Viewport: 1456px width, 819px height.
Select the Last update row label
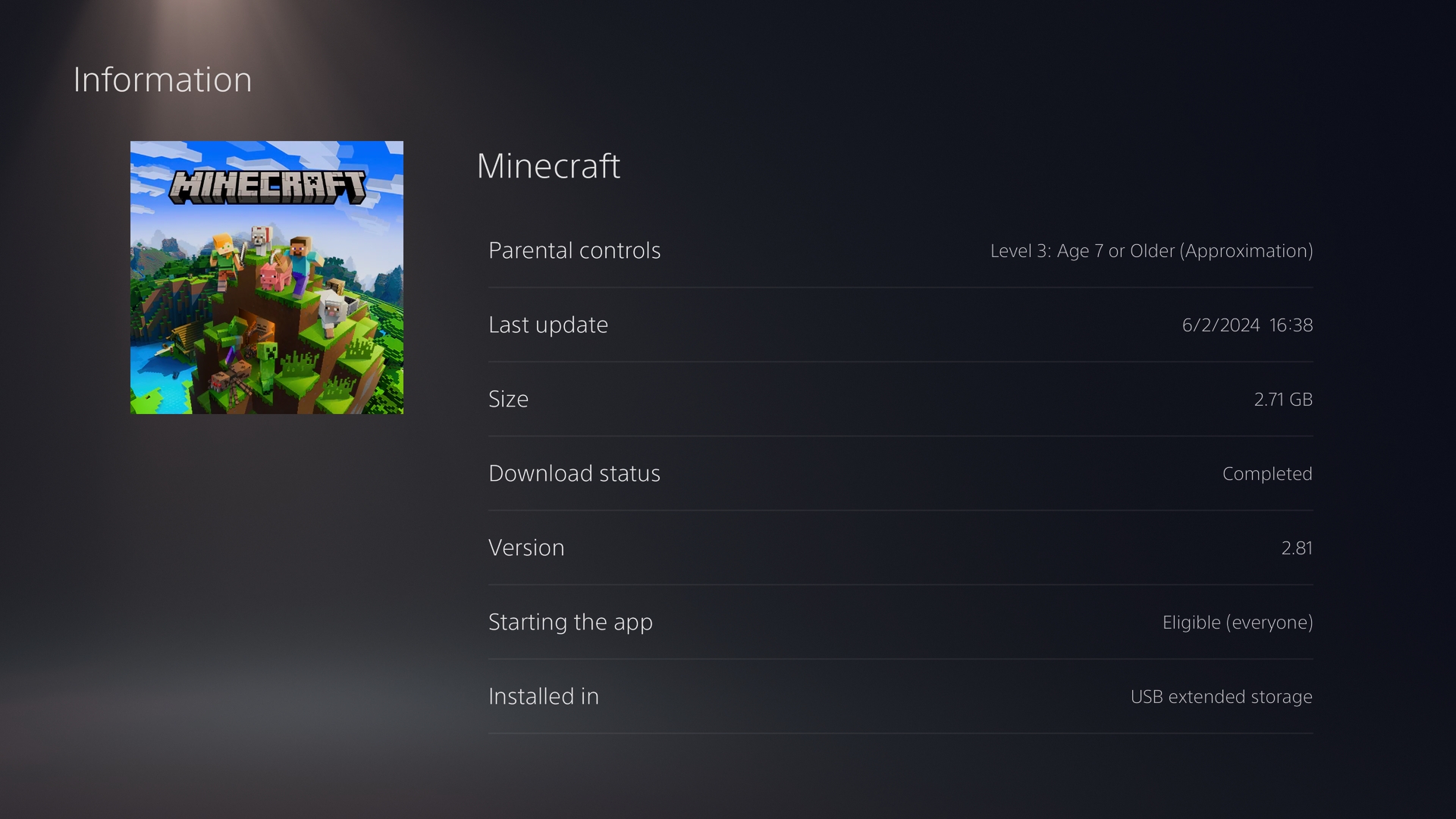click(x=548, y=325)
